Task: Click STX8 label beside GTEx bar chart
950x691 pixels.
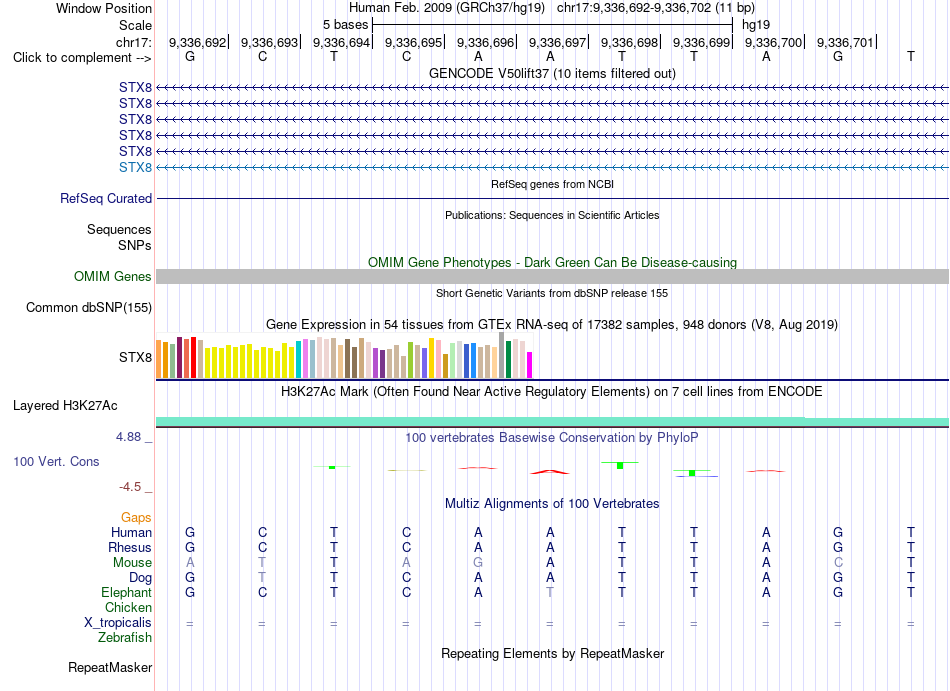Action: [x=135, y=357]
